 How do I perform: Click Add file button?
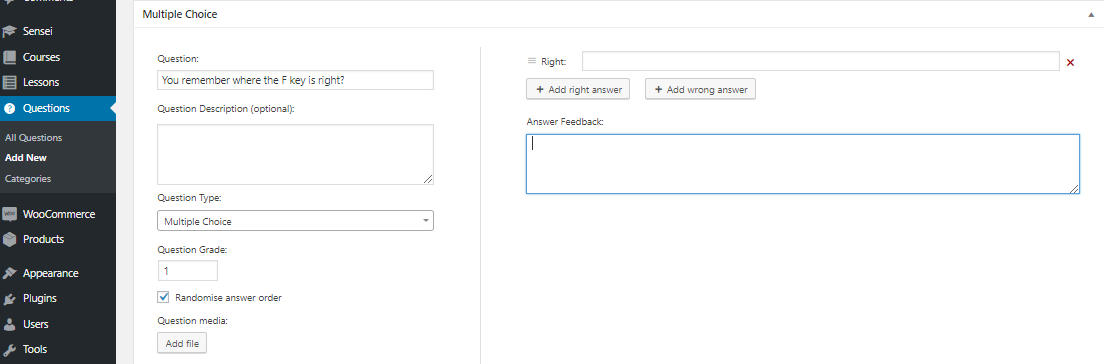point(182,344)
